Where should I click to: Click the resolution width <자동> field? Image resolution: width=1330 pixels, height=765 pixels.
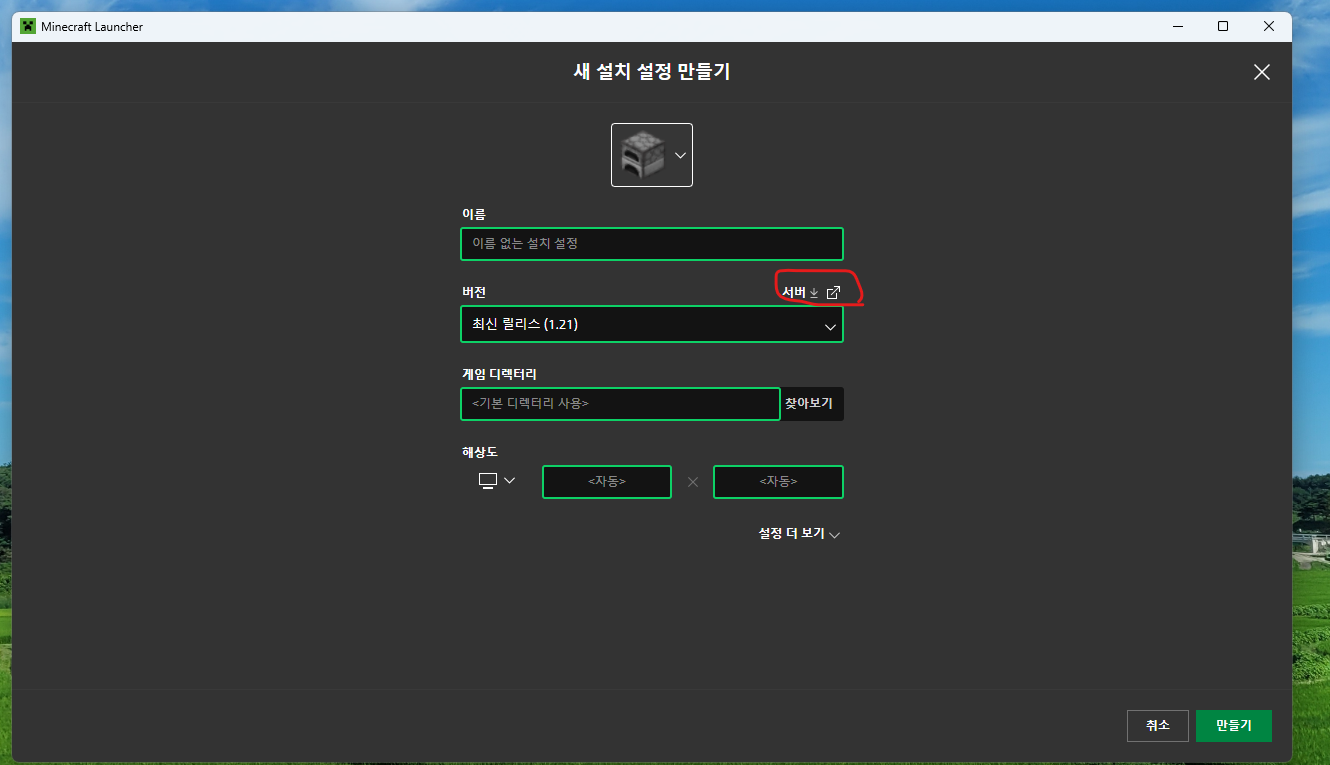607,482
